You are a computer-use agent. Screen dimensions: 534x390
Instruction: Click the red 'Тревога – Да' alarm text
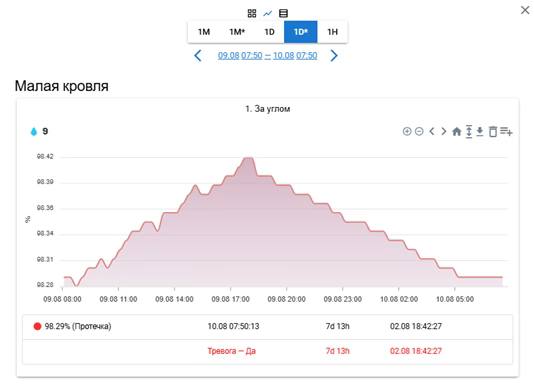tap(232, 351)
